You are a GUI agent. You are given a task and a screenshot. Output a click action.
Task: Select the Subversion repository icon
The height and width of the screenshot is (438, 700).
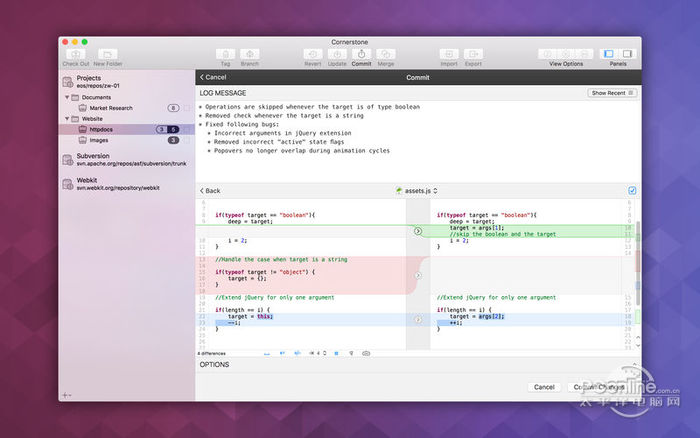(68, 159)
